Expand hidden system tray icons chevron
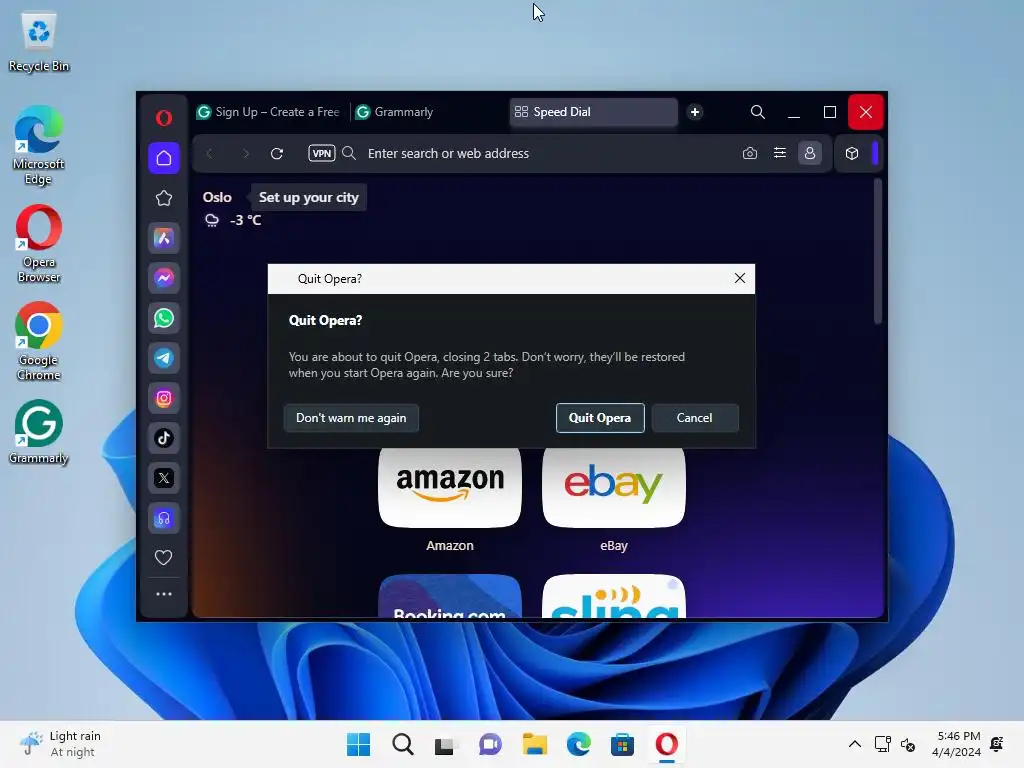The height and width of the screenshot is (768, 1024). 854,744
